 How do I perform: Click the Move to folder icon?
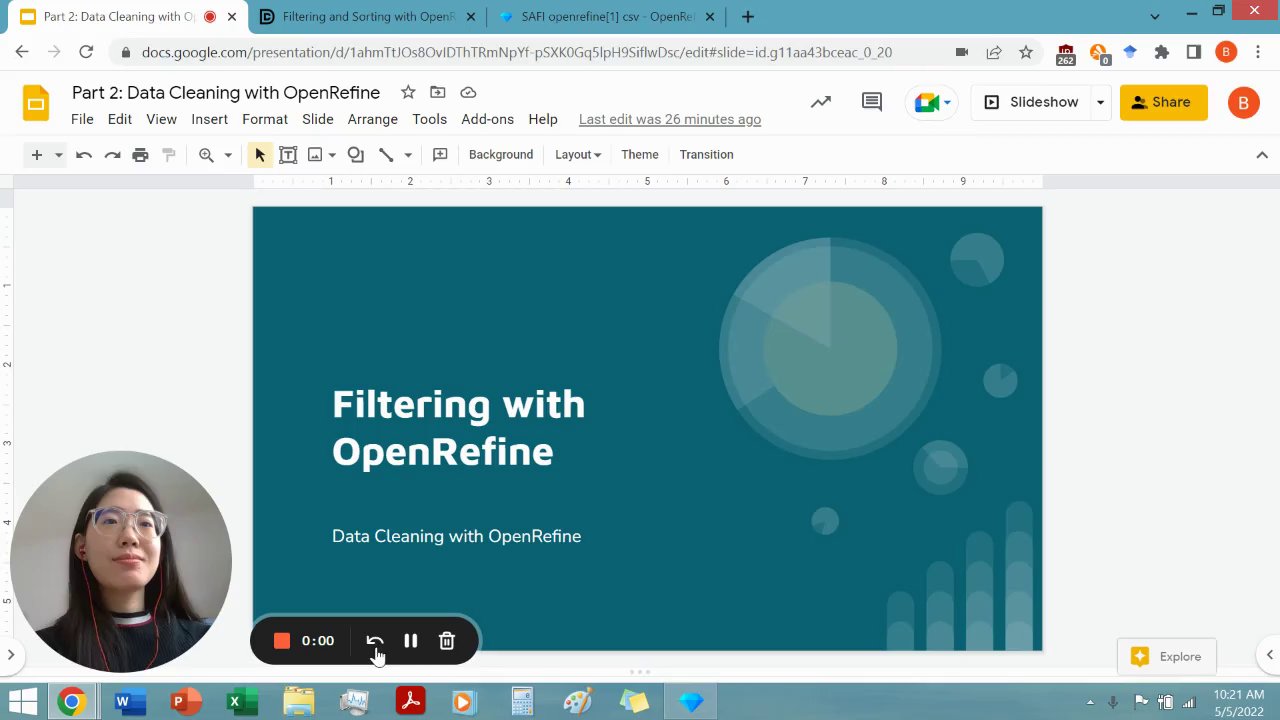(438, 92)
